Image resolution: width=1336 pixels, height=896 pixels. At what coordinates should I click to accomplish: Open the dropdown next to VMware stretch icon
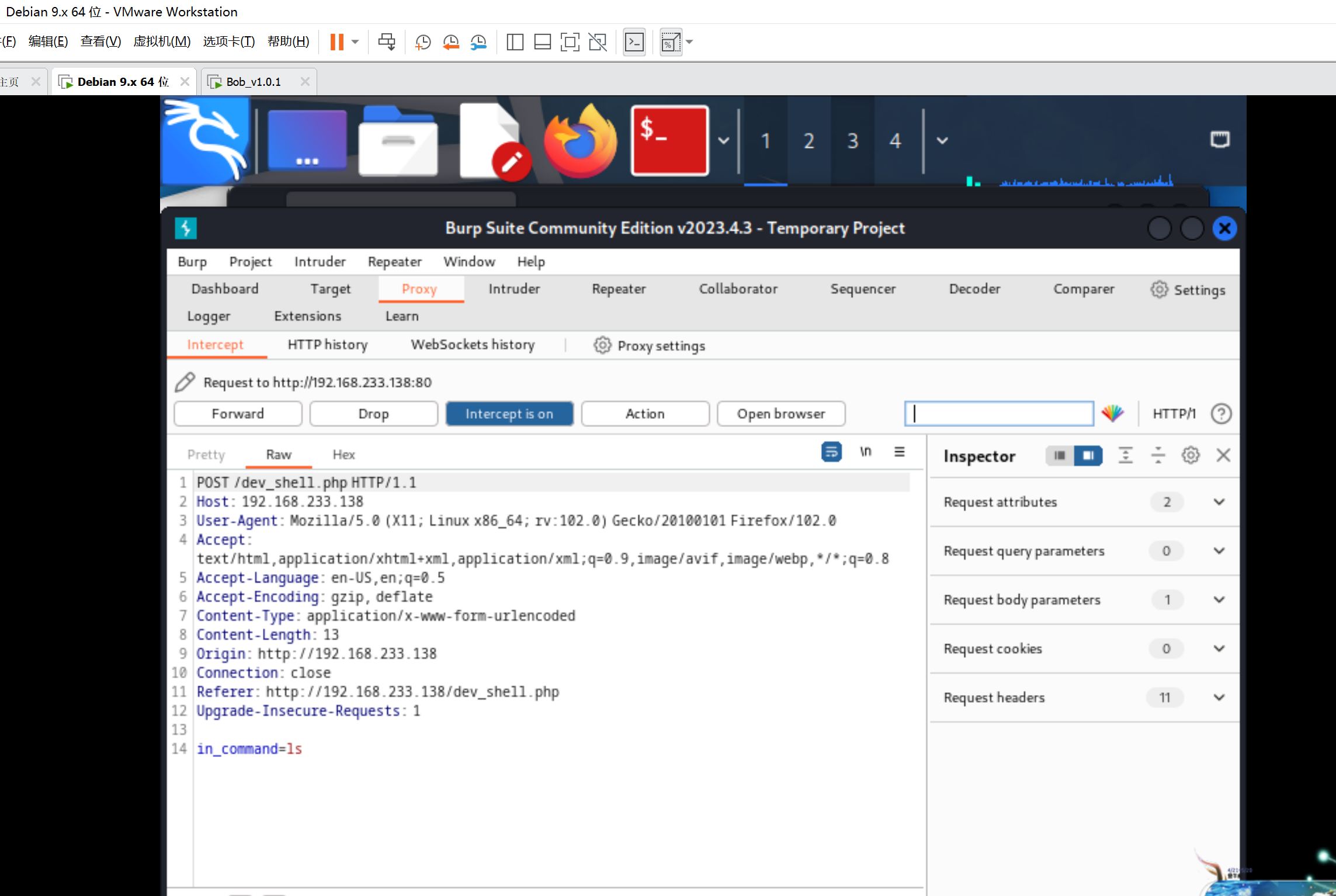coord(689,42)
